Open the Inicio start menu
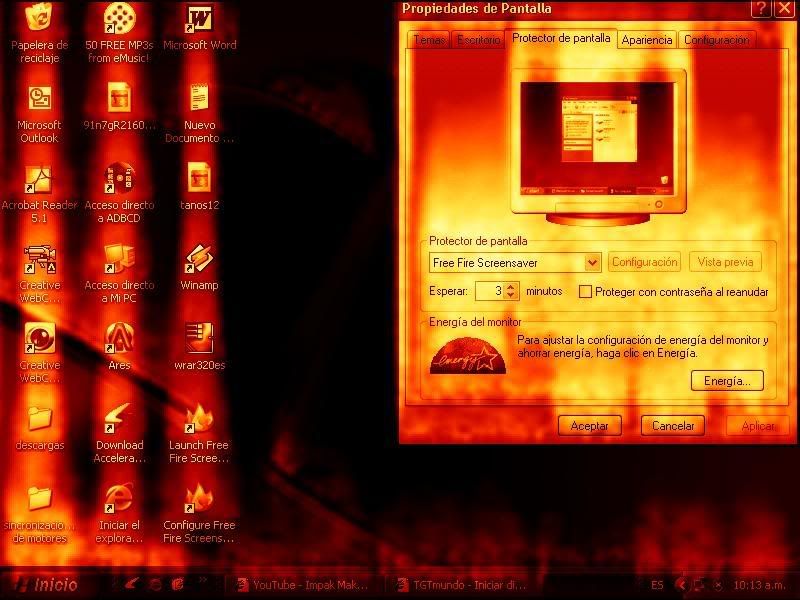 [45, 585]
